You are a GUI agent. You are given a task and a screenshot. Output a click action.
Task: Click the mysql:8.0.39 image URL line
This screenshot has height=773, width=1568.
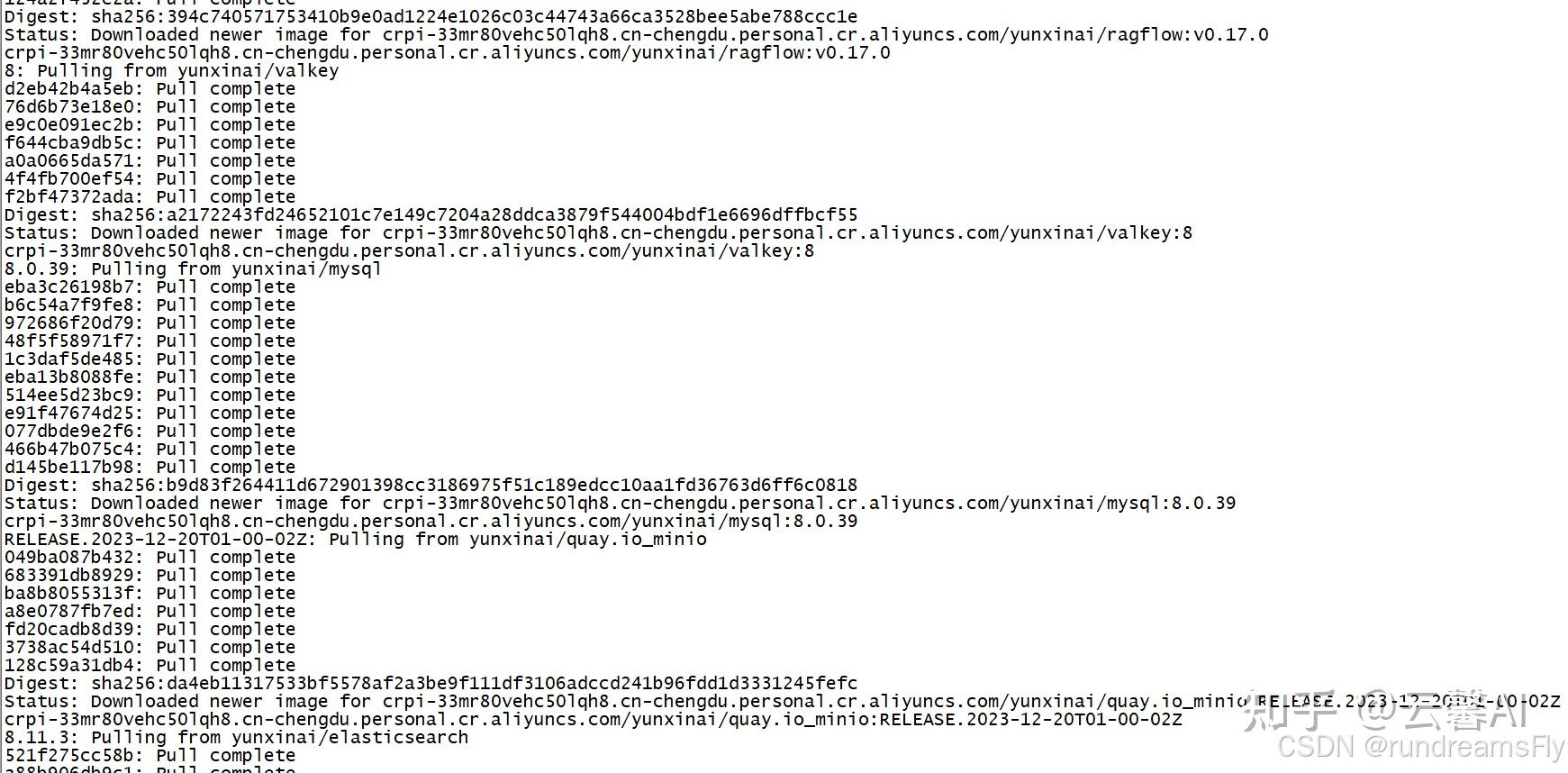pyautogui.click(x=431, y=522)
